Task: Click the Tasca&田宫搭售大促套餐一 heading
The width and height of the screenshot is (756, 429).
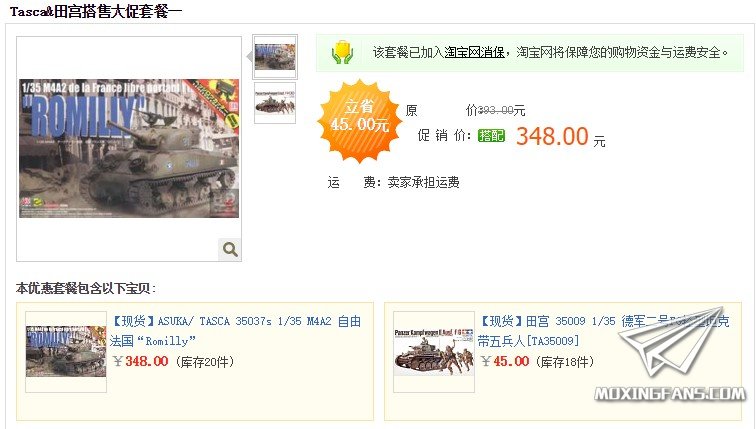Action: click(96, 11)
